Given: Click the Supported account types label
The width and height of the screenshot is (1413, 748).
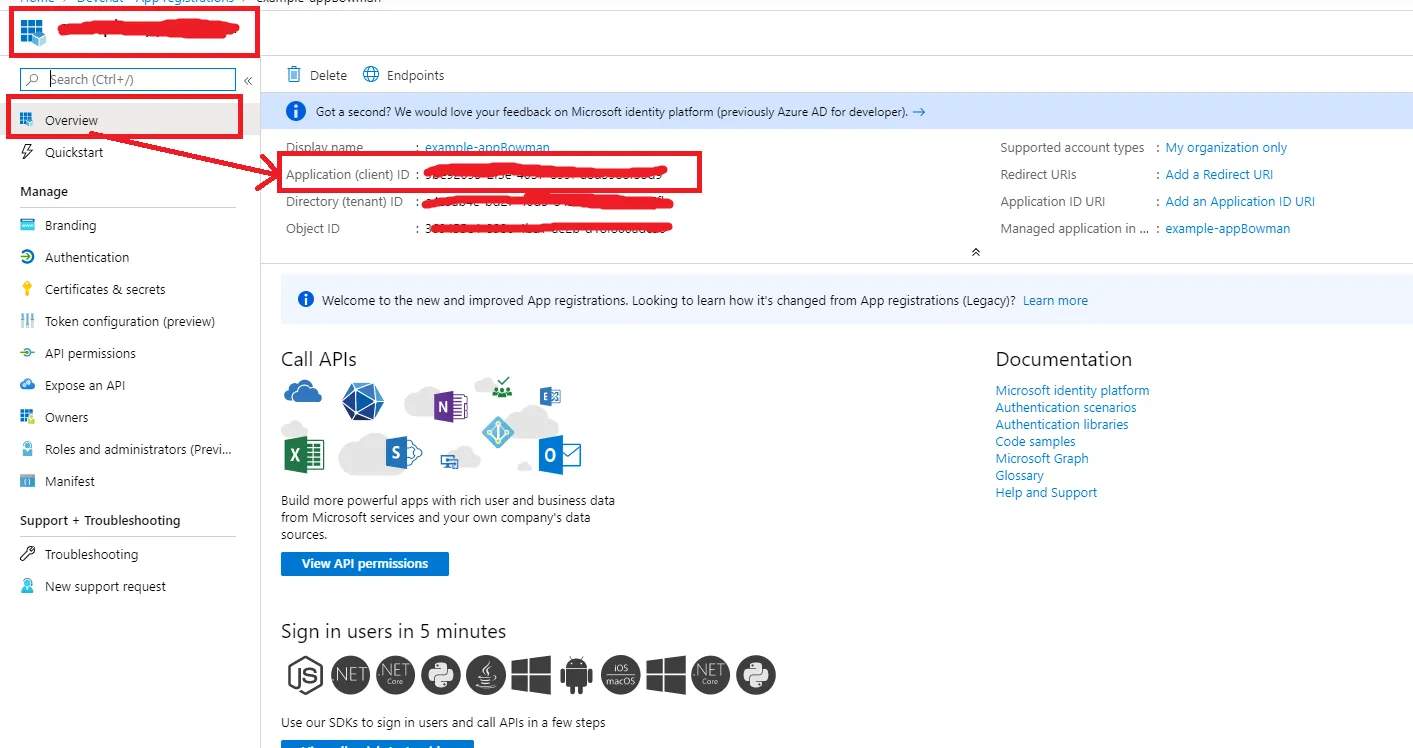Looking at the screenshot, I should tap(1072, 147).
